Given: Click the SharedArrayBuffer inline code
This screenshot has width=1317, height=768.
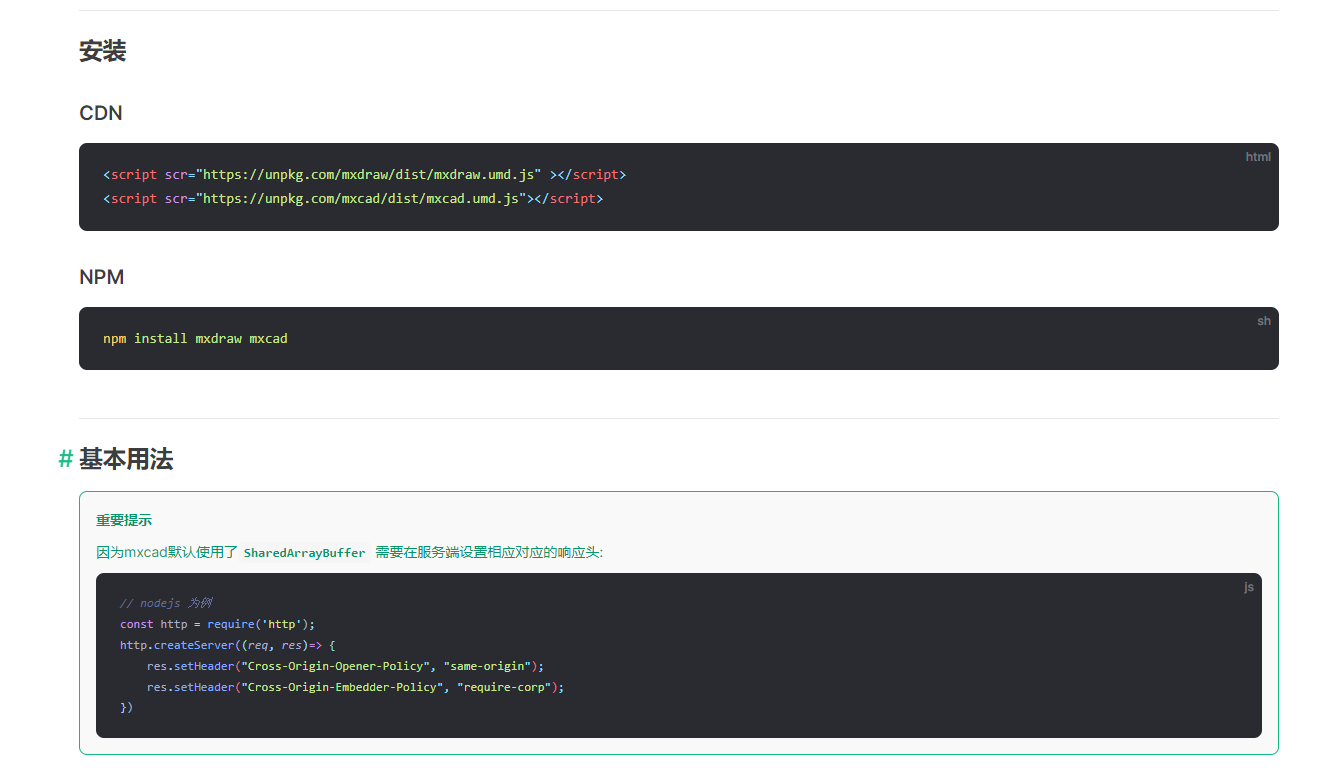Looking at the screenshot, I should click(305, 552).
